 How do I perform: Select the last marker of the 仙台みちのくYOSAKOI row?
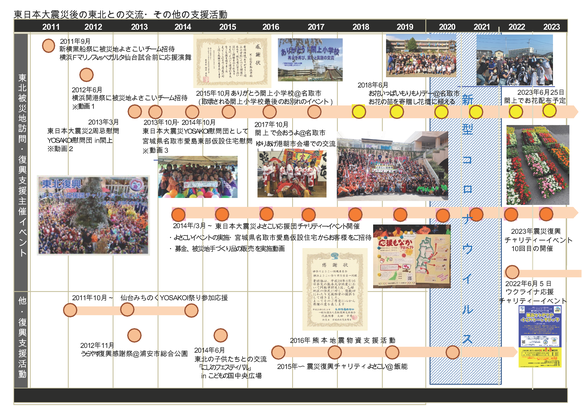coord(192,310)
